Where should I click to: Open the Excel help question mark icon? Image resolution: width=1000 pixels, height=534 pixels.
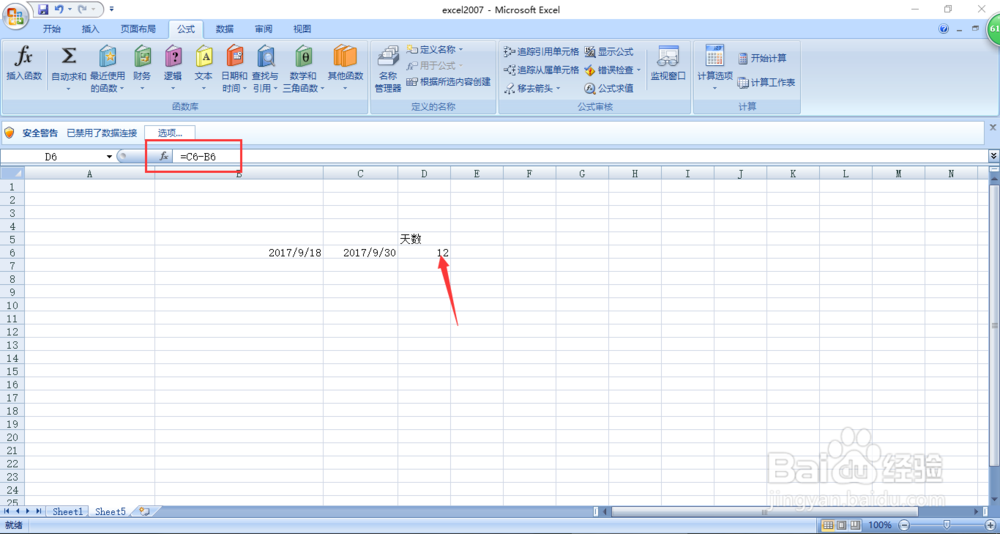944,29
